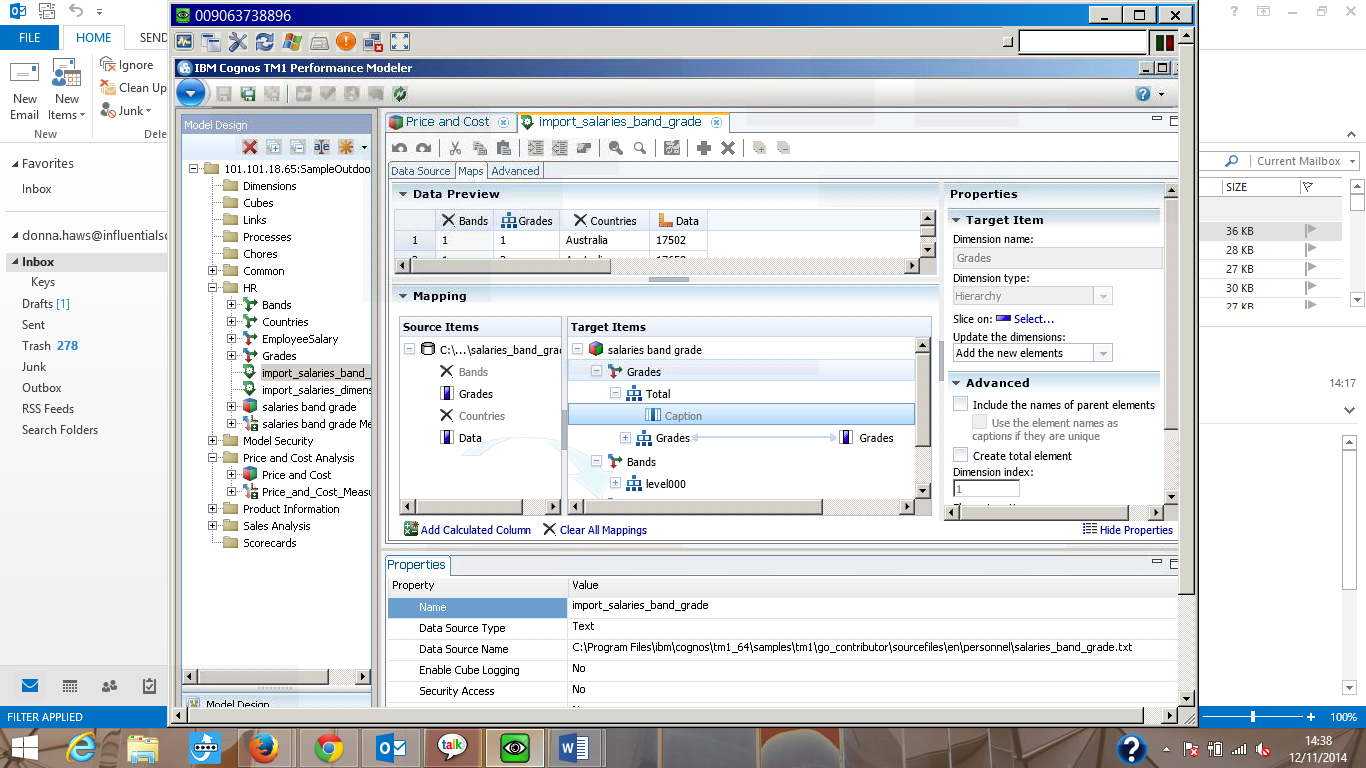Open Firefox from the taskbar
This screenshot has width=1366, height=768.
tap(264, 747)
